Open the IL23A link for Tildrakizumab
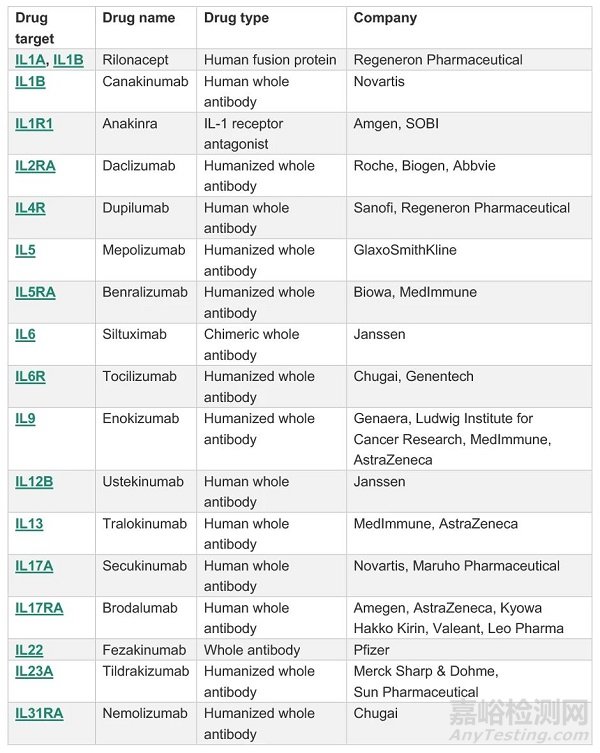This screenshot has width=600, height=753. point(34,671)
